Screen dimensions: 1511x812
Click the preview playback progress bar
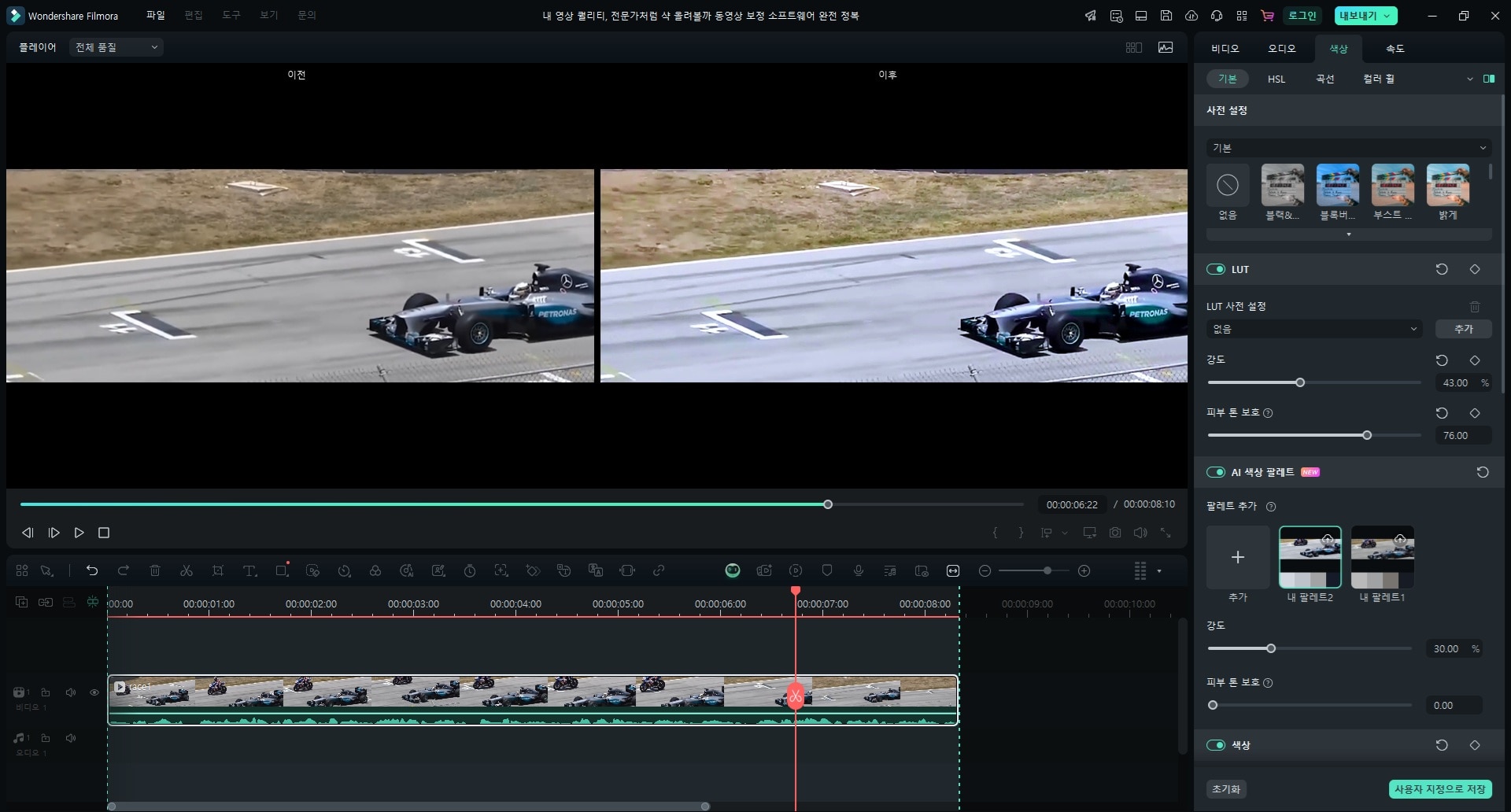click(x=522, y=504)
